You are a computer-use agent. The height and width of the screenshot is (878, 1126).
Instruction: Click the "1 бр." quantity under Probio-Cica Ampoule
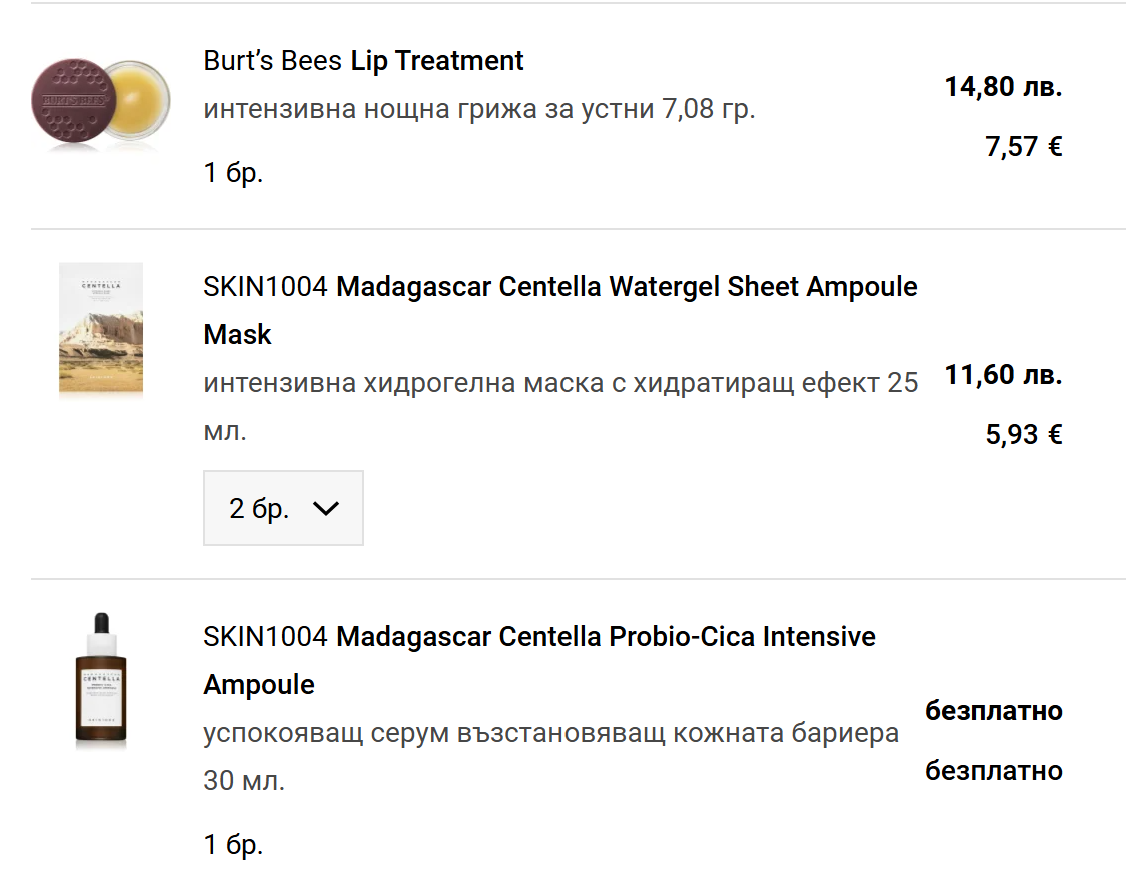[233, 845]
